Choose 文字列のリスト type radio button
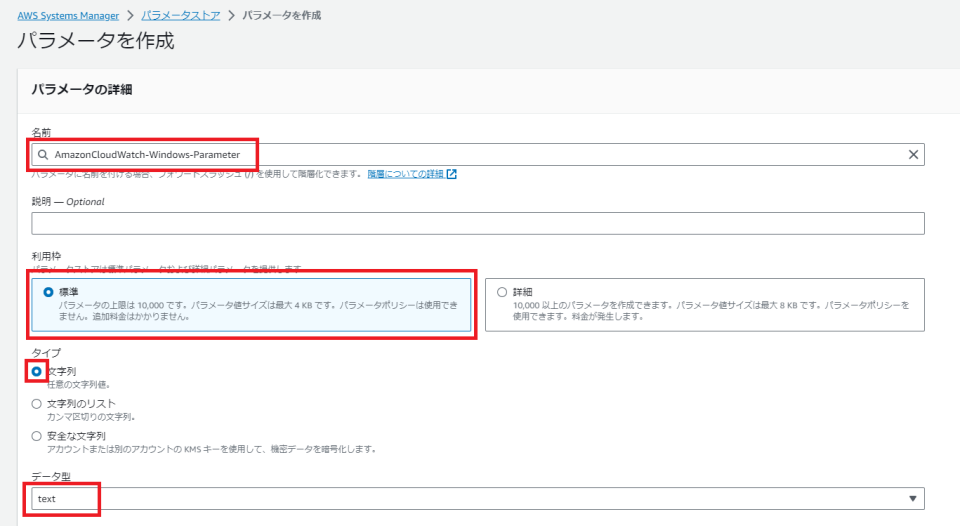Viewport: 960px width, 526px height. click(x=37, y=404)
